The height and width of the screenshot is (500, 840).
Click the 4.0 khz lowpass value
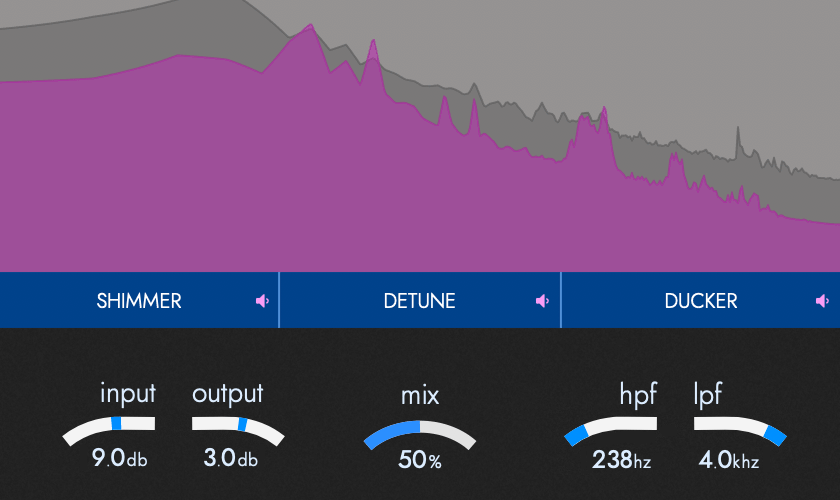[x=729, y=460]
